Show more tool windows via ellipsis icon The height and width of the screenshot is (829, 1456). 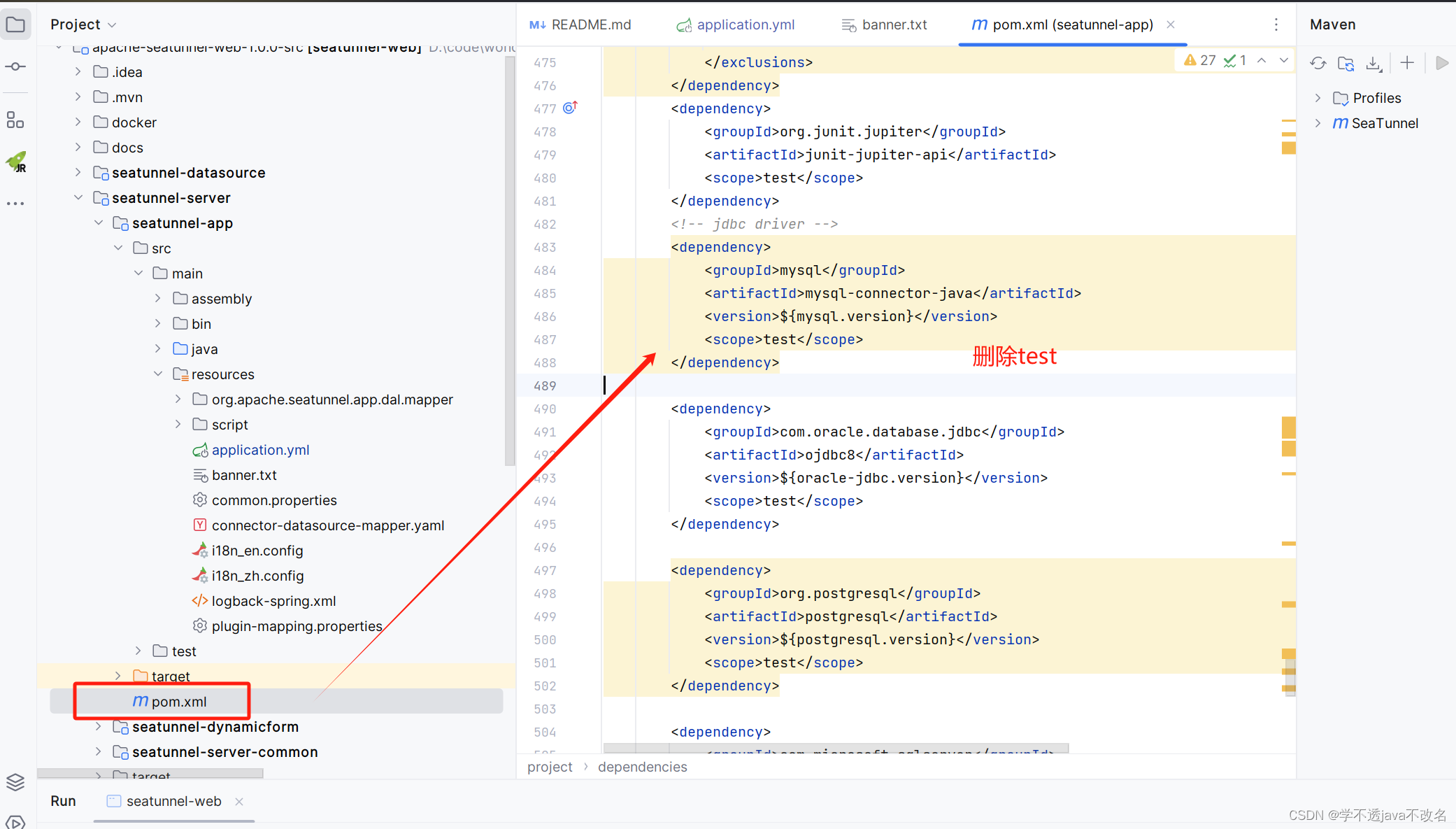tap(15, 203)
